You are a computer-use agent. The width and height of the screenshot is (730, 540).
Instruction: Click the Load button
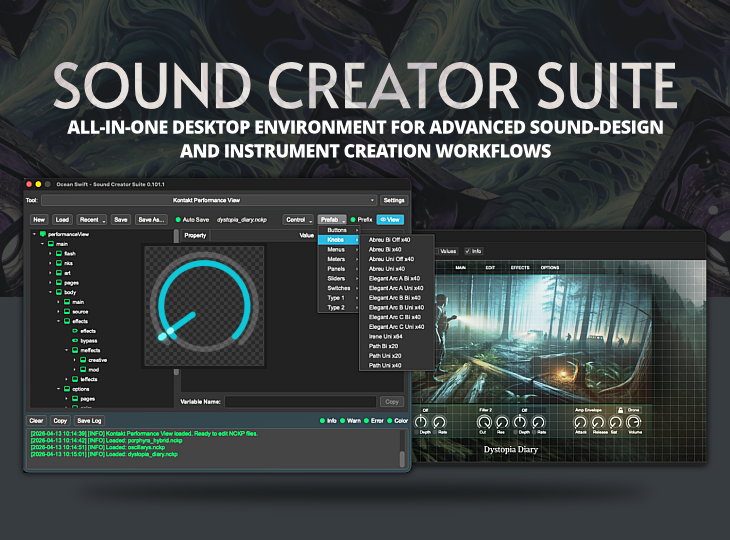(x=62, y=220)
